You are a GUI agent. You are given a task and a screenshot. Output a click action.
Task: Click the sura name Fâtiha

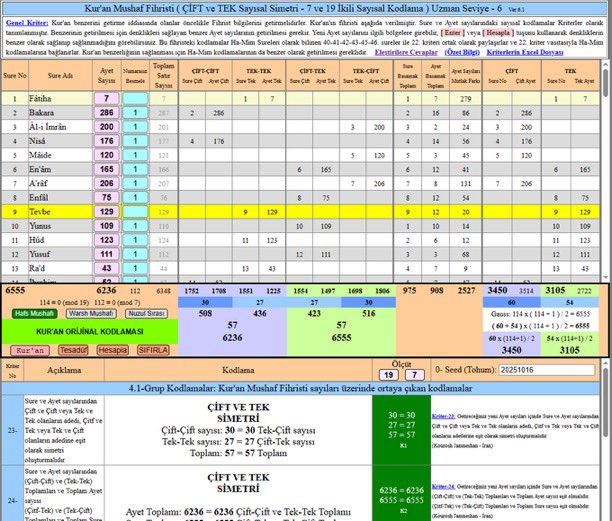[40, 98]
